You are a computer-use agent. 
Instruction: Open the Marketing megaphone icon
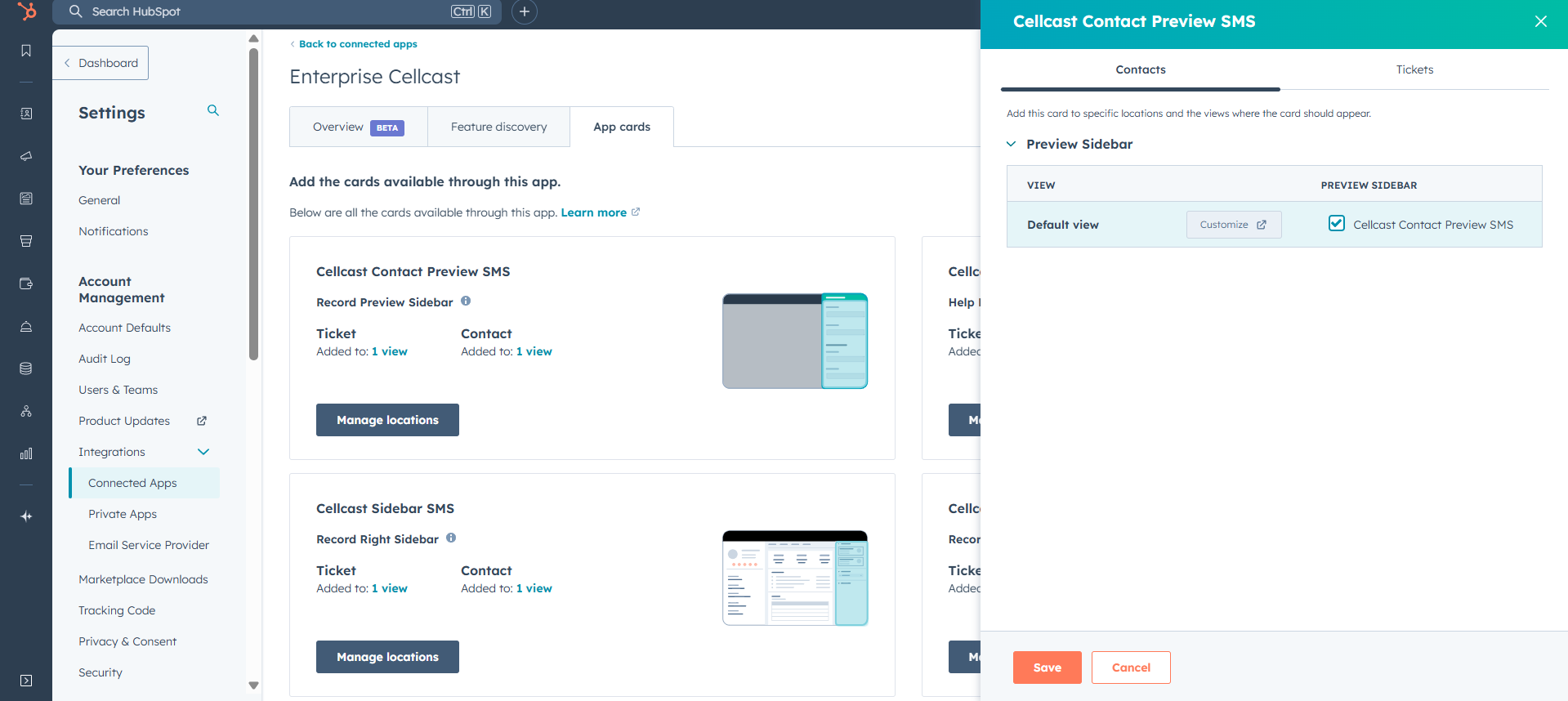pos(26,156)
